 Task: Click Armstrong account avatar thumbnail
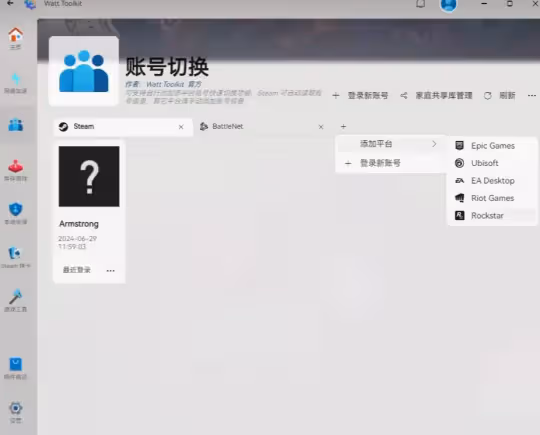pos(89,176)
